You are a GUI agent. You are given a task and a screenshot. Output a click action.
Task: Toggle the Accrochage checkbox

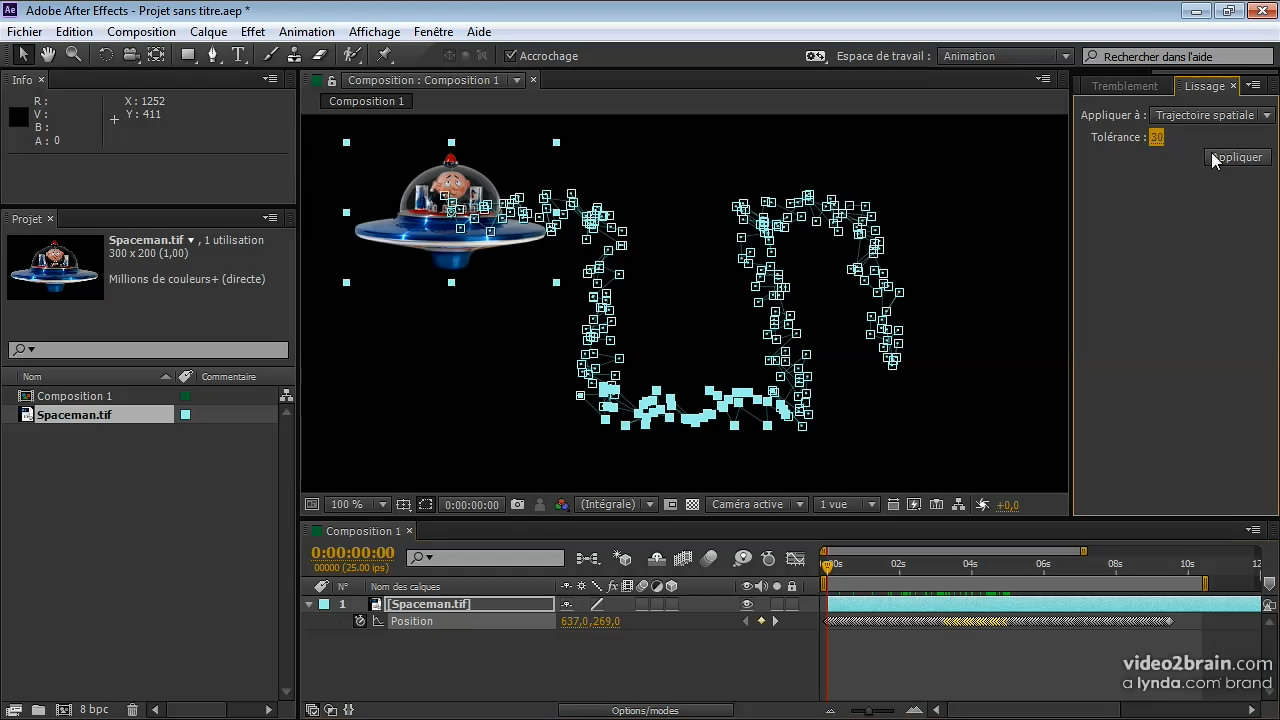coord(511,56)
